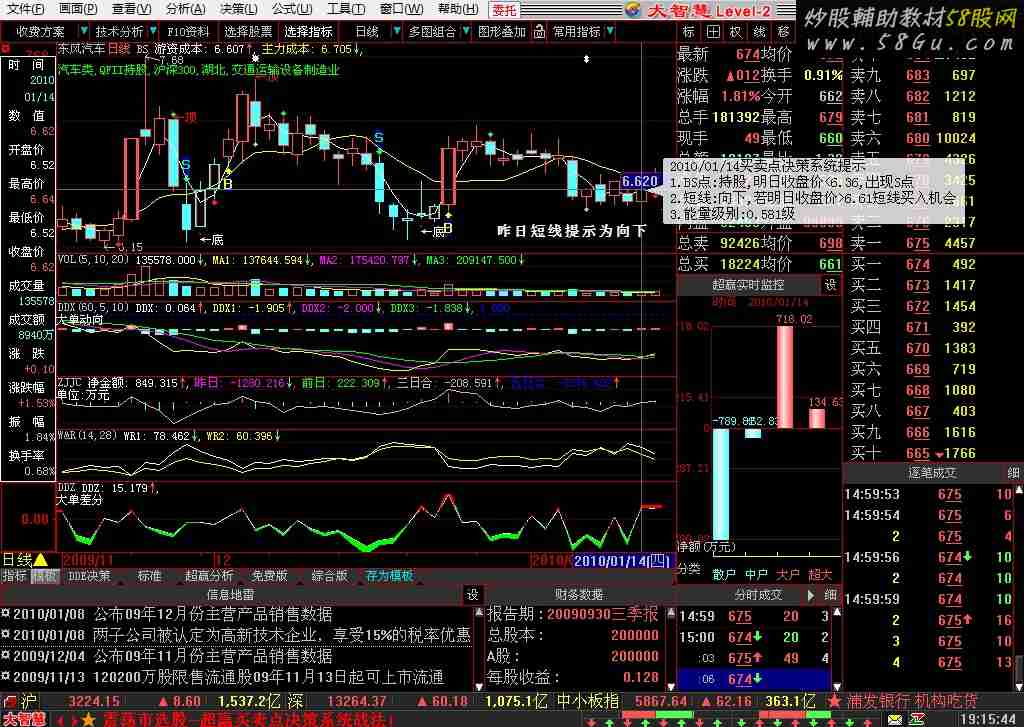Click the 选择股票 toolbar button
Image resolution: width=1024 pixels, height=727 pixels.
248,31
